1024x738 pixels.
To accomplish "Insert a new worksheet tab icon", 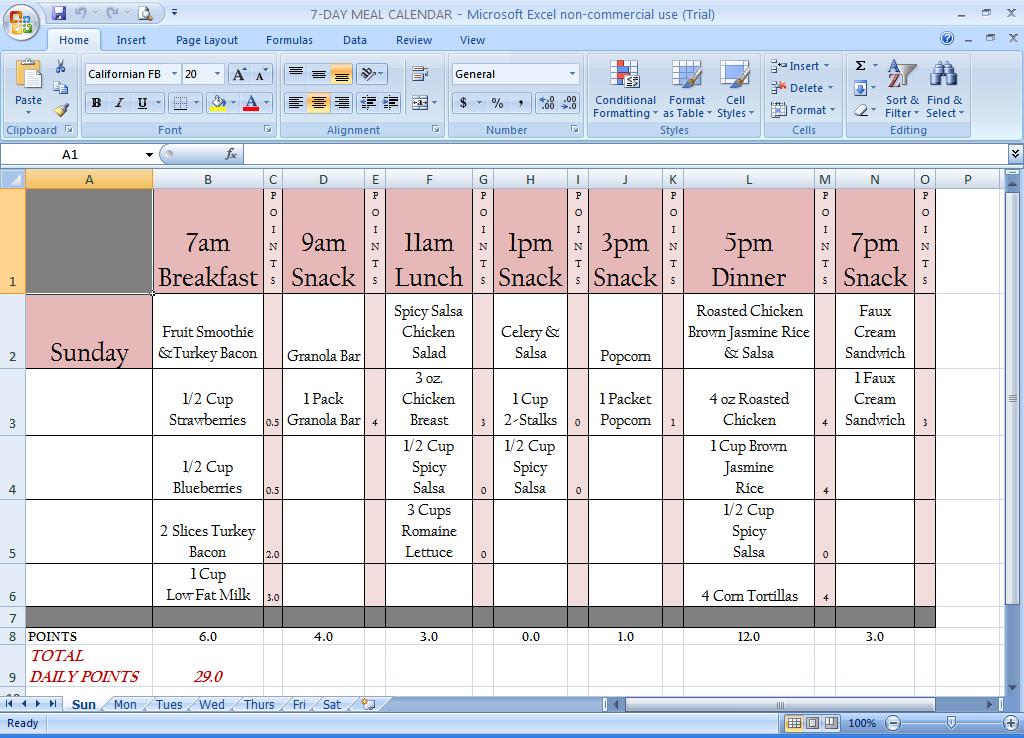I will pos(368,704).
